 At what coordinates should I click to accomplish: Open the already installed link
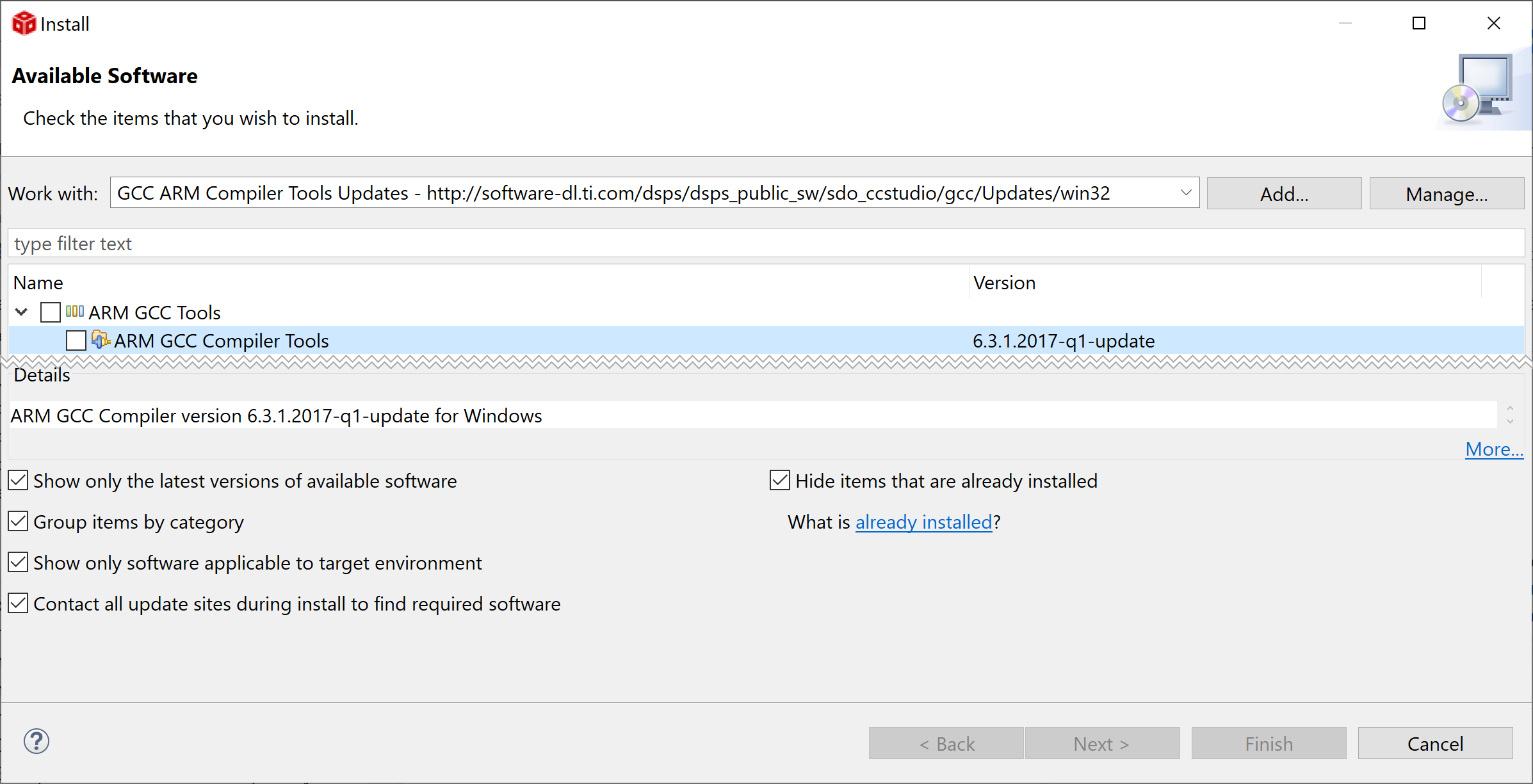pos(923,522)
